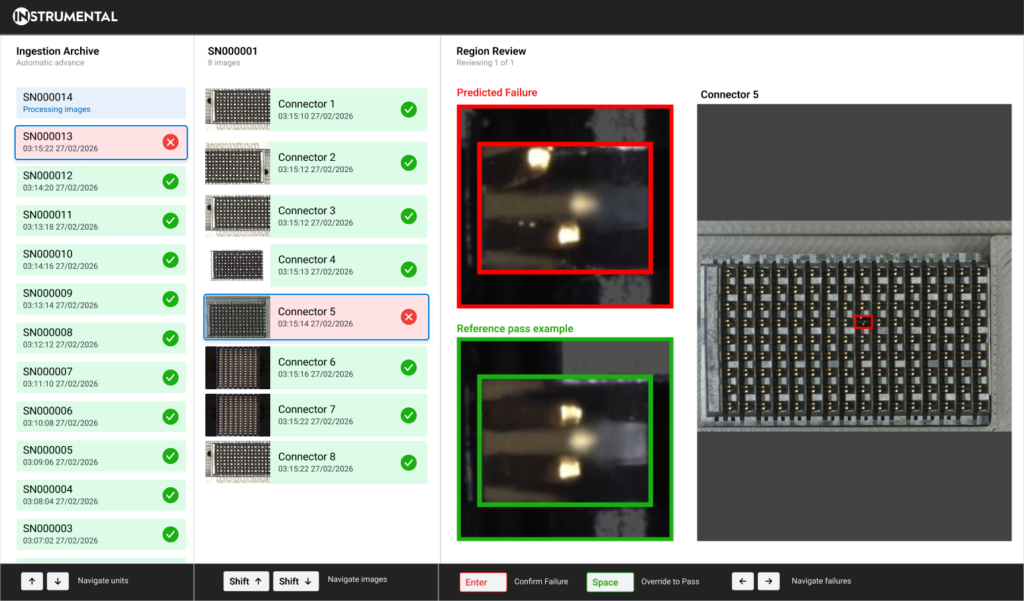Click the green checkmark on Connector 8
This screenshot has height=601, width=1024.
(408, 462)
